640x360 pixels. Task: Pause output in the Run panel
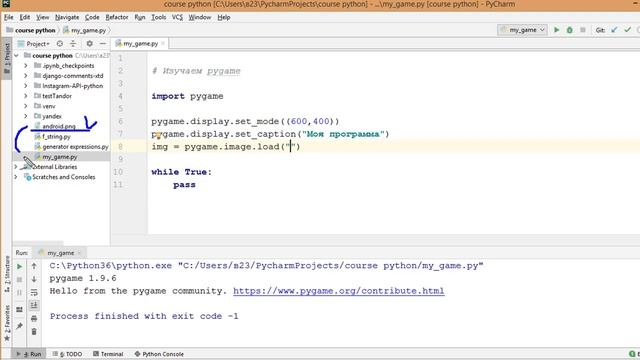click(19, 293)
